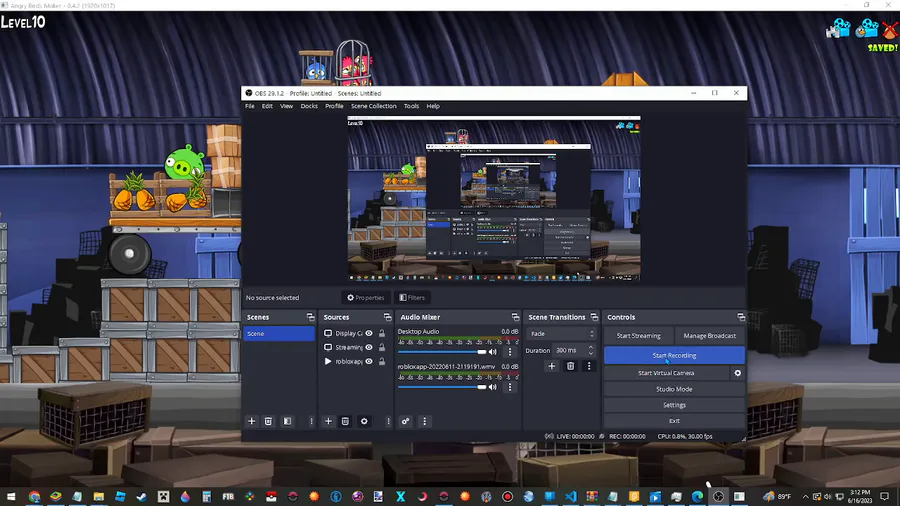Viewport: 900px width, 506px height.
Task: Mute robloxapp audio speaker icon
Action: 492,387
